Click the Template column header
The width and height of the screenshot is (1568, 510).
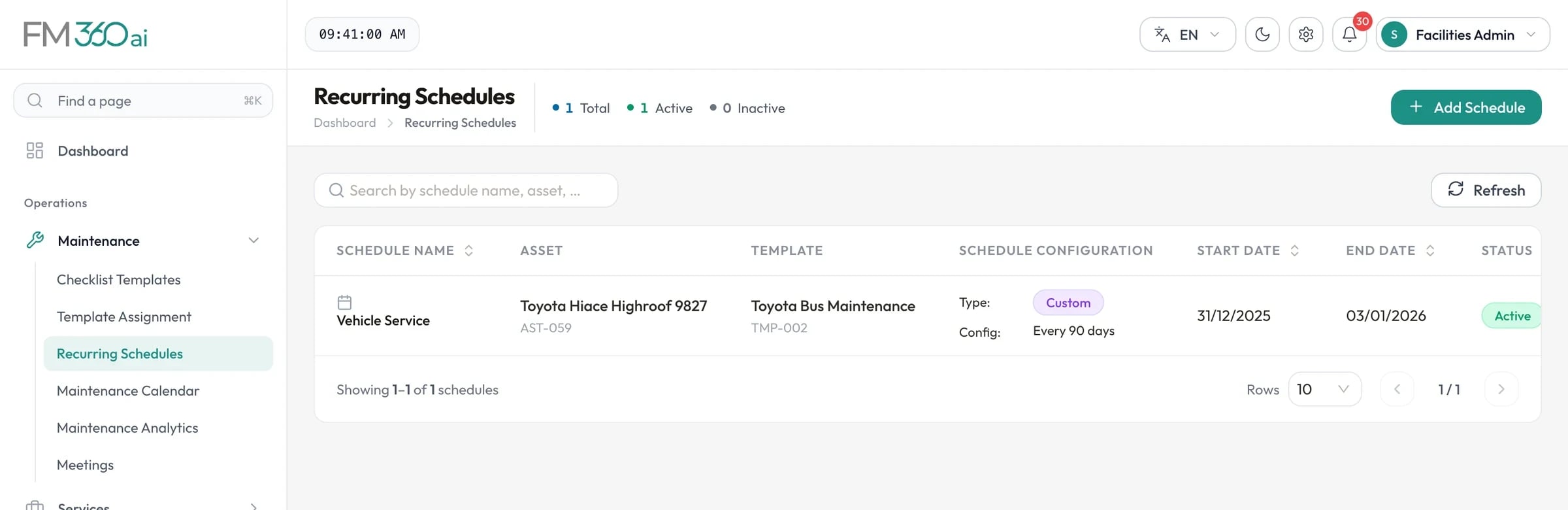(787, 250)
